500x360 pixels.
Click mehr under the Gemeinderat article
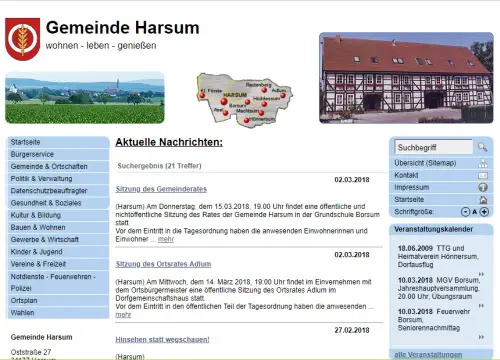click(166, 239)
